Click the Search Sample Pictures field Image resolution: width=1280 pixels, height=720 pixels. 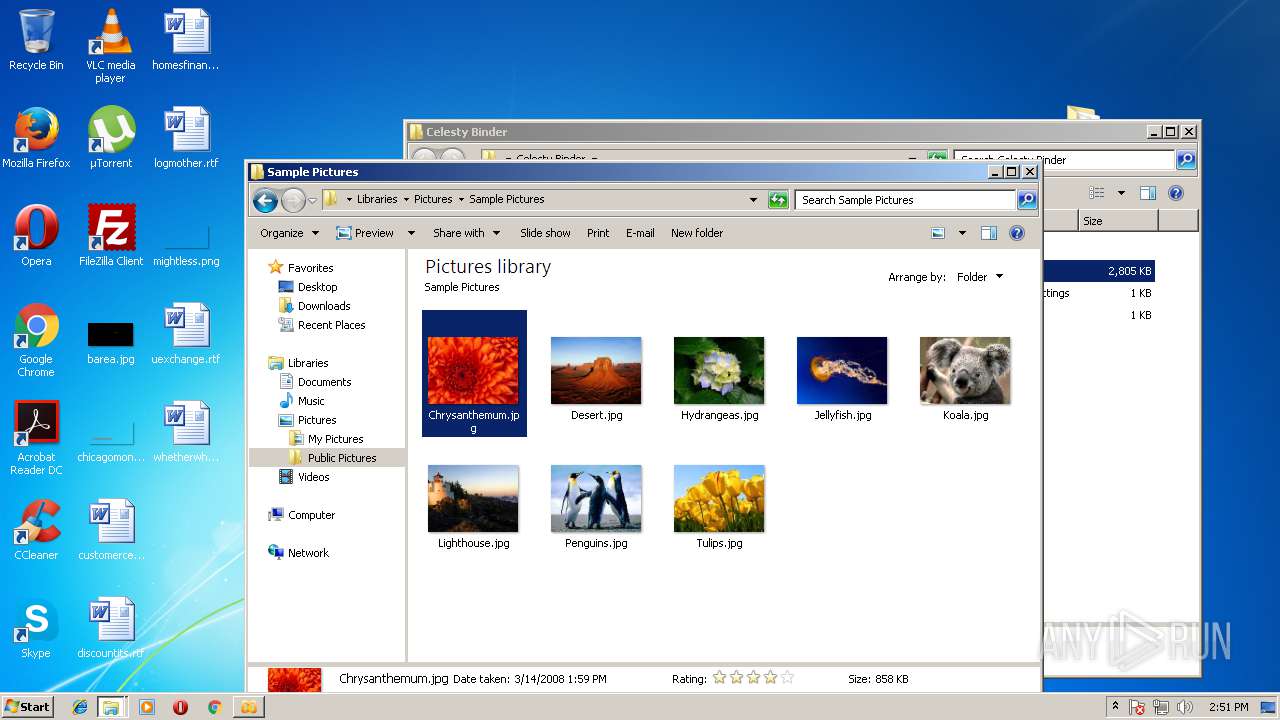pos(905,200)
